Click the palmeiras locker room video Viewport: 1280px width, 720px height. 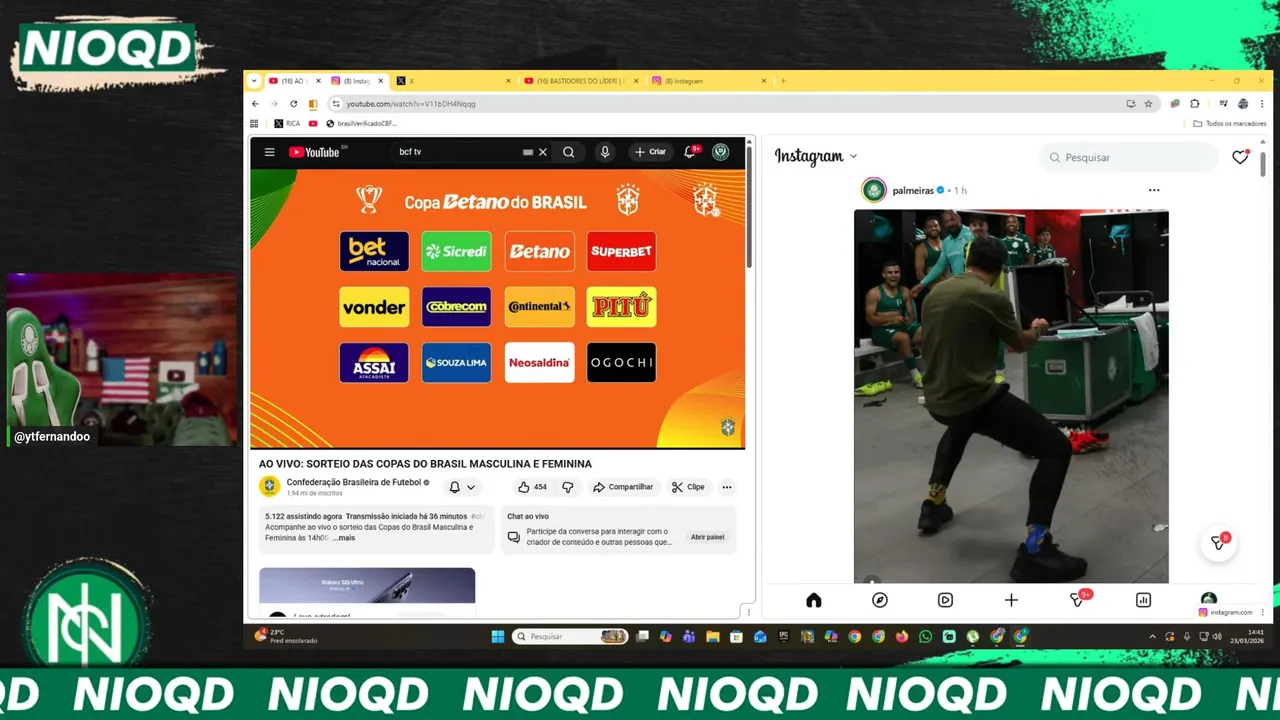pos(1011,396)
